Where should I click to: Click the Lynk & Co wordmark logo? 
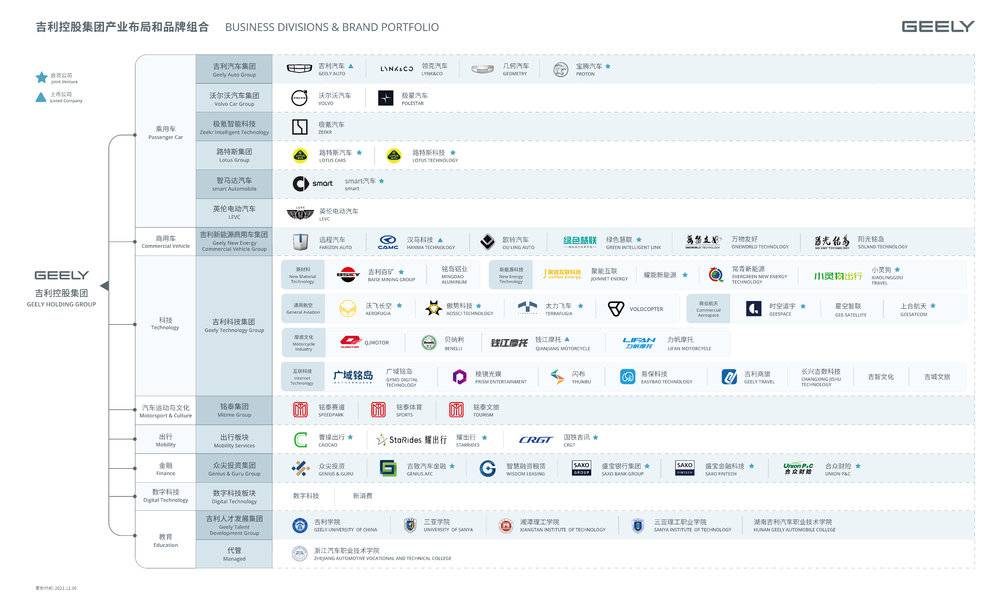[397, 69]
